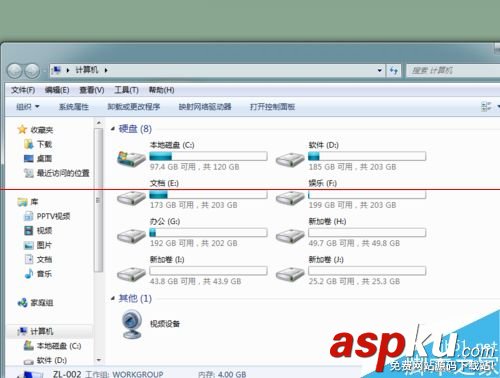Image resolution: width=500 pixels, height=378 pixels.
Task: Collapse the 其他 (1) group
Action: point(113,298)
